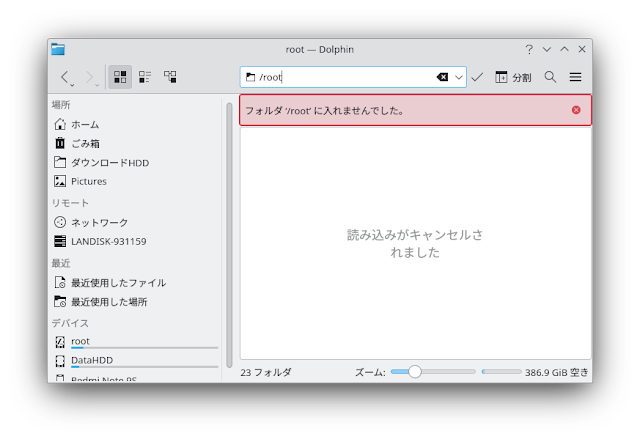Click Dolphin folder icon in title bar

(x=58, y=49)
